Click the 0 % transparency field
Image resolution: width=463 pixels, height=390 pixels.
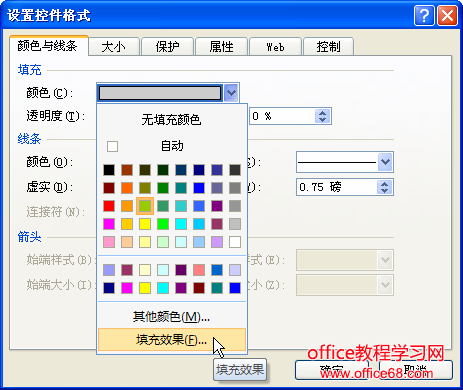coord(282,116)
